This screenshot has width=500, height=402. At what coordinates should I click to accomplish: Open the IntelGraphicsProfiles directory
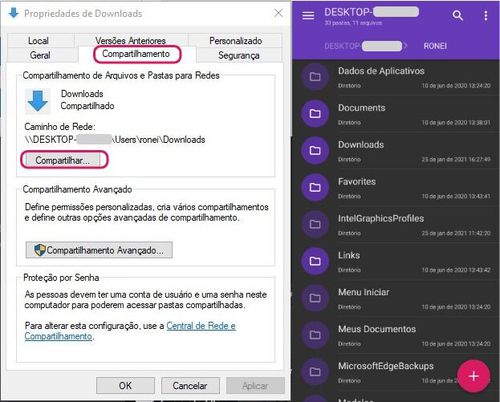[x=396, y=224]
